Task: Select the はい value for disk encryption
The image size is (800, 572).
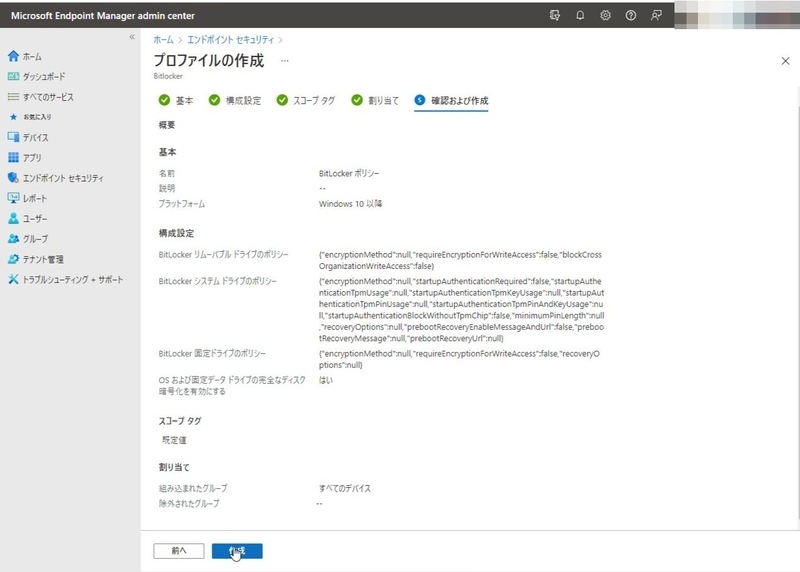Action: [x=326, y=380]
